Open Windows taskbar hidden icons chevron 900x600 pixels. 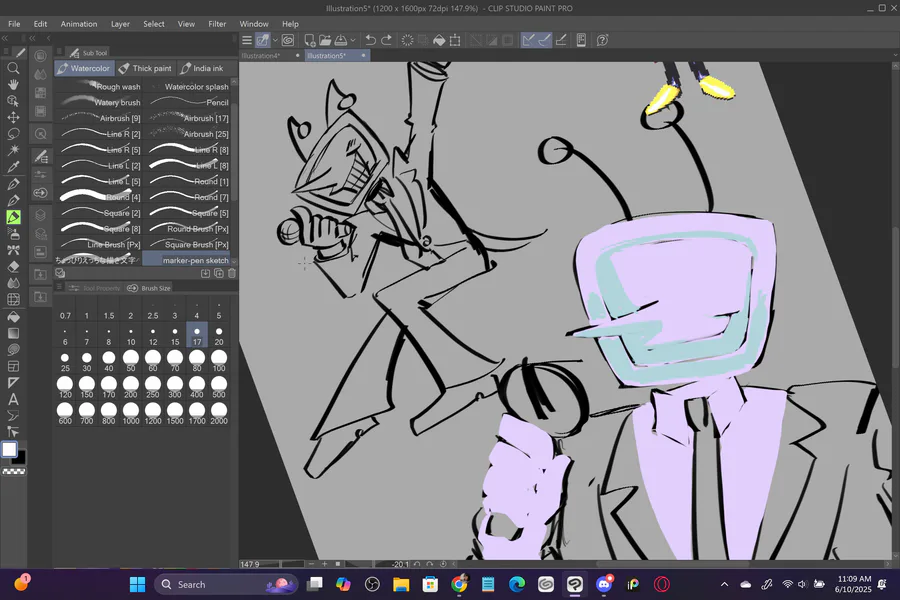[x=724, y=584]
